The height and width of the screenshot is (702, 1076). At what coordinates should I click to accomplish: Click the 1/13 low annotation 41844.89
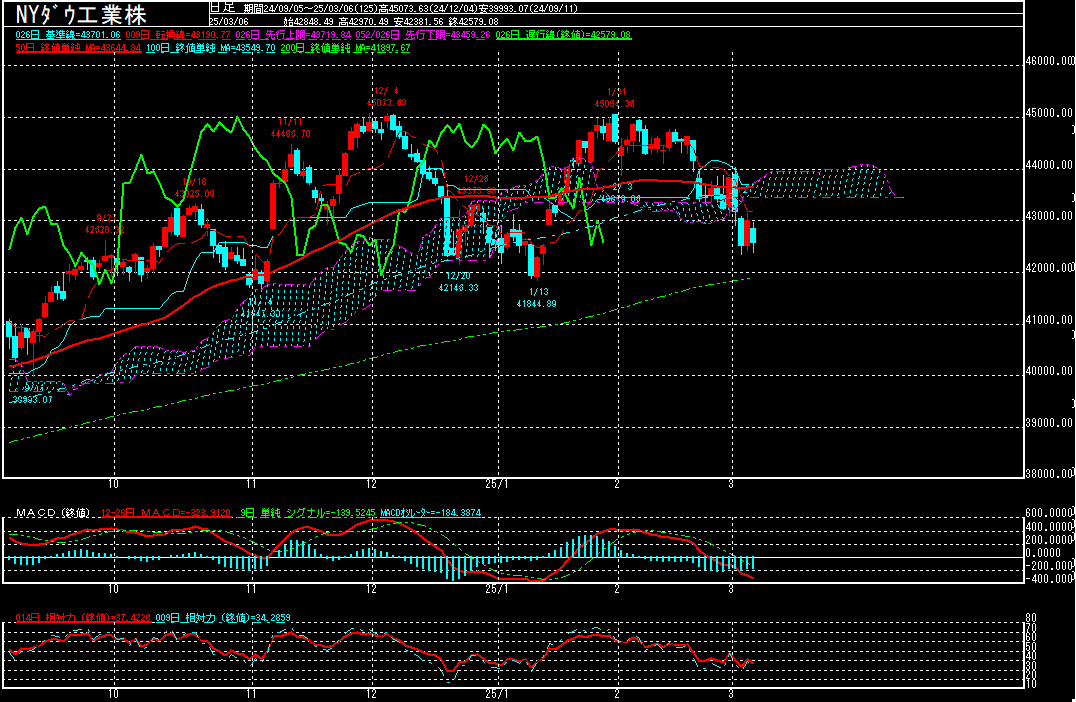(x=537, y=303)
